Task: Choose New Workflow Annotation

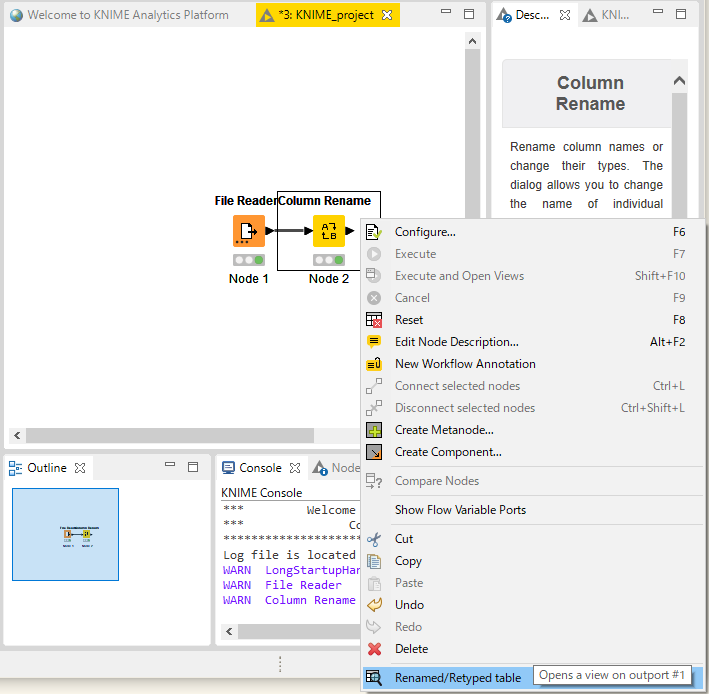Action: point(534,364)
